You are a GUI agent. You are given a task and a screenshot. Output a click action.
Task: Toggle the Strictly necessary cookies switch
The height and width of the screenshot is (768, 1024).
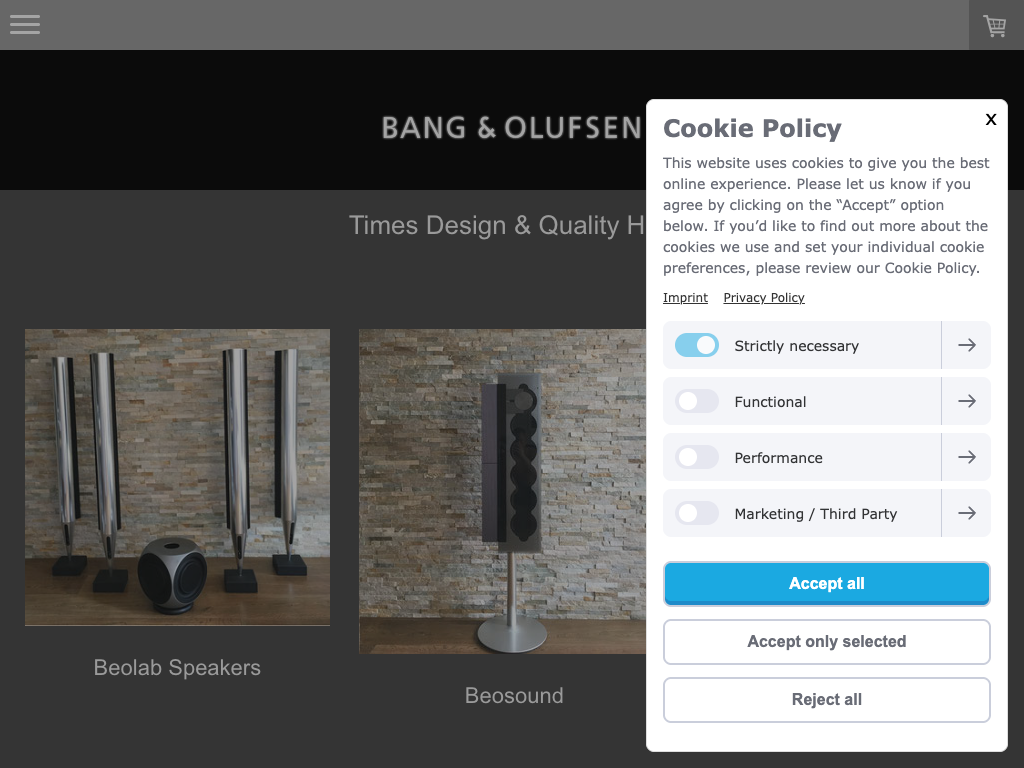pyautogui.click(x=697, y=346)
